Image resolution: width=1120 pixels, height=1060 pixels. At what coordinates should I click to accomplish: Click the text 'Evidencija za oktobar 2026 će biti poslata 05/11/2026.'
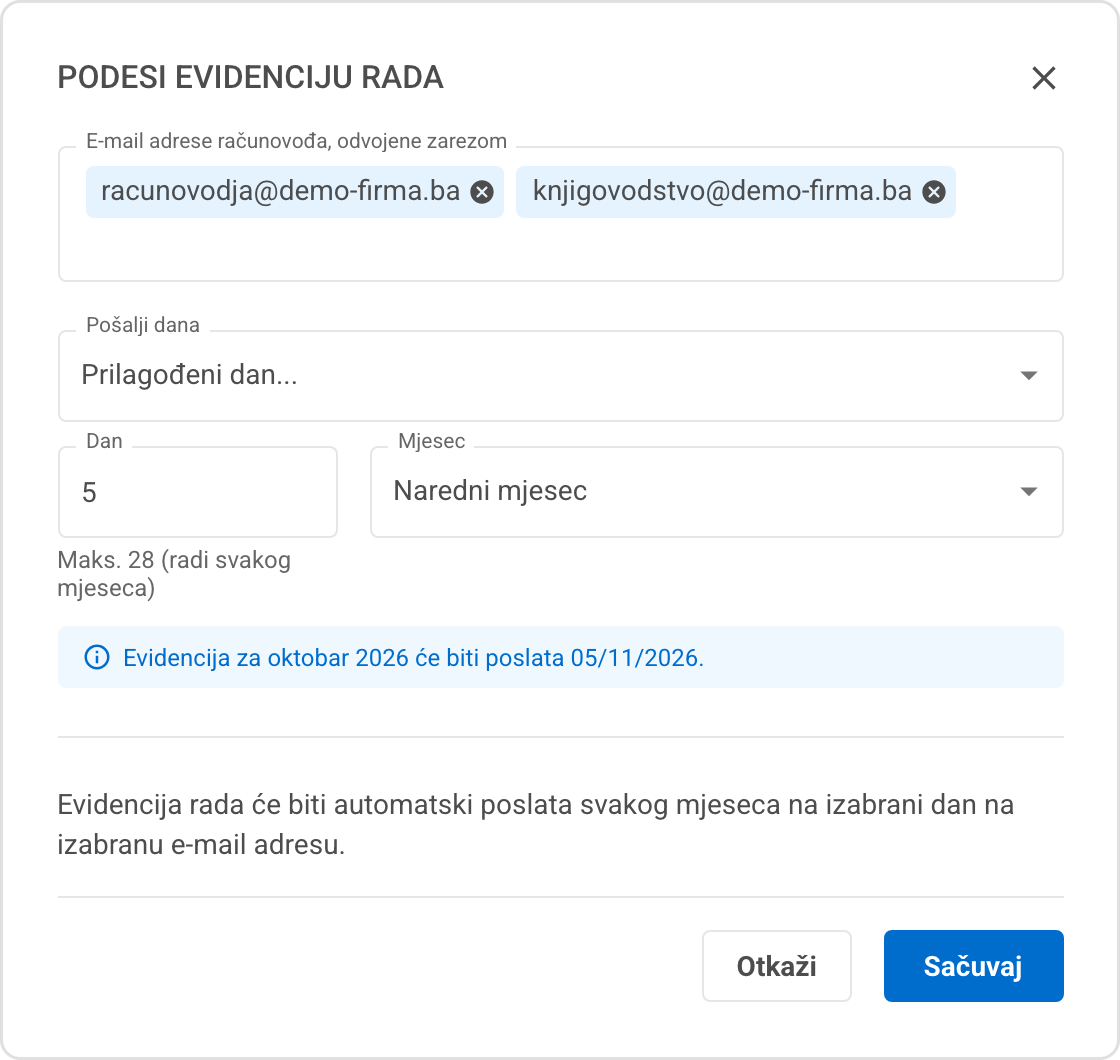pyautogui.click(x=414, y=658)
